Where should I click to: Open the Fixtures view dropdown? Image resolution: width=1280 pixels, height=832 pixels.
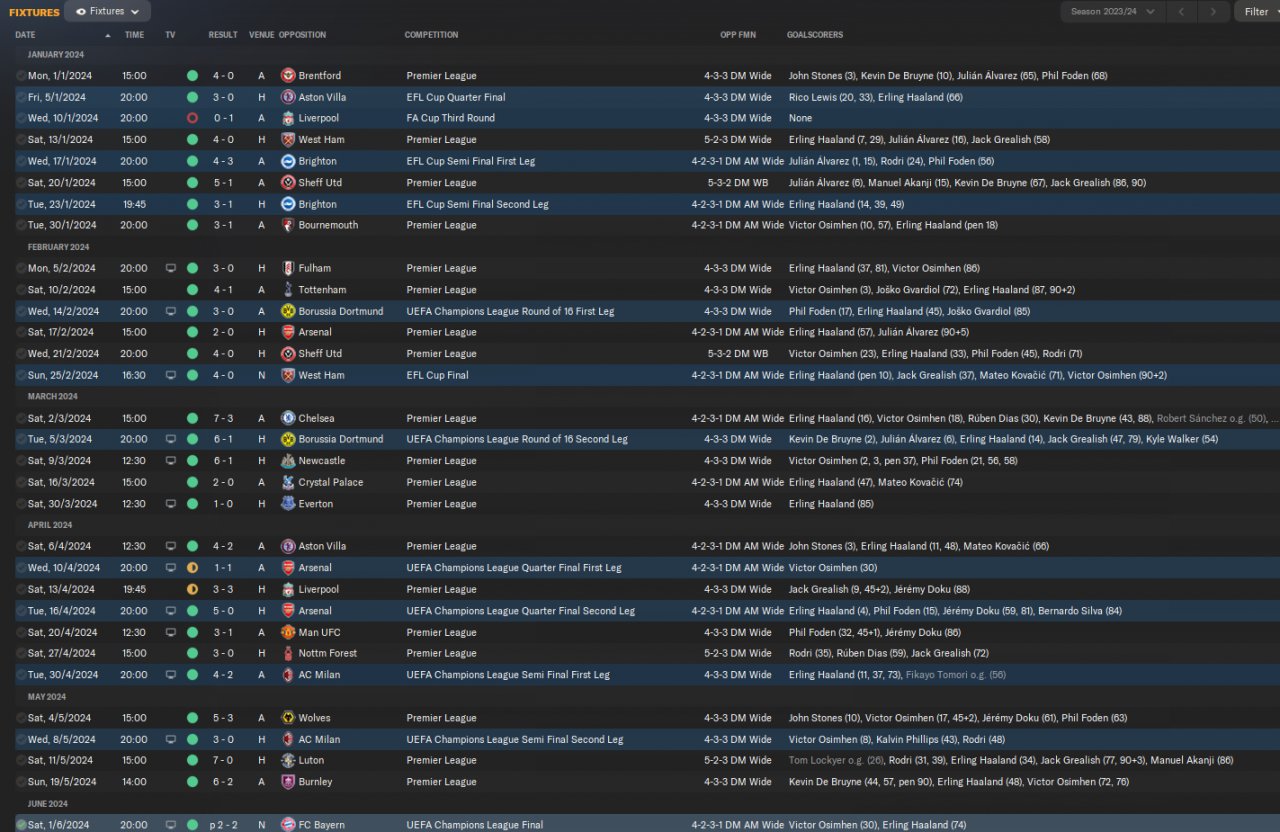click(x=107, y=12)
